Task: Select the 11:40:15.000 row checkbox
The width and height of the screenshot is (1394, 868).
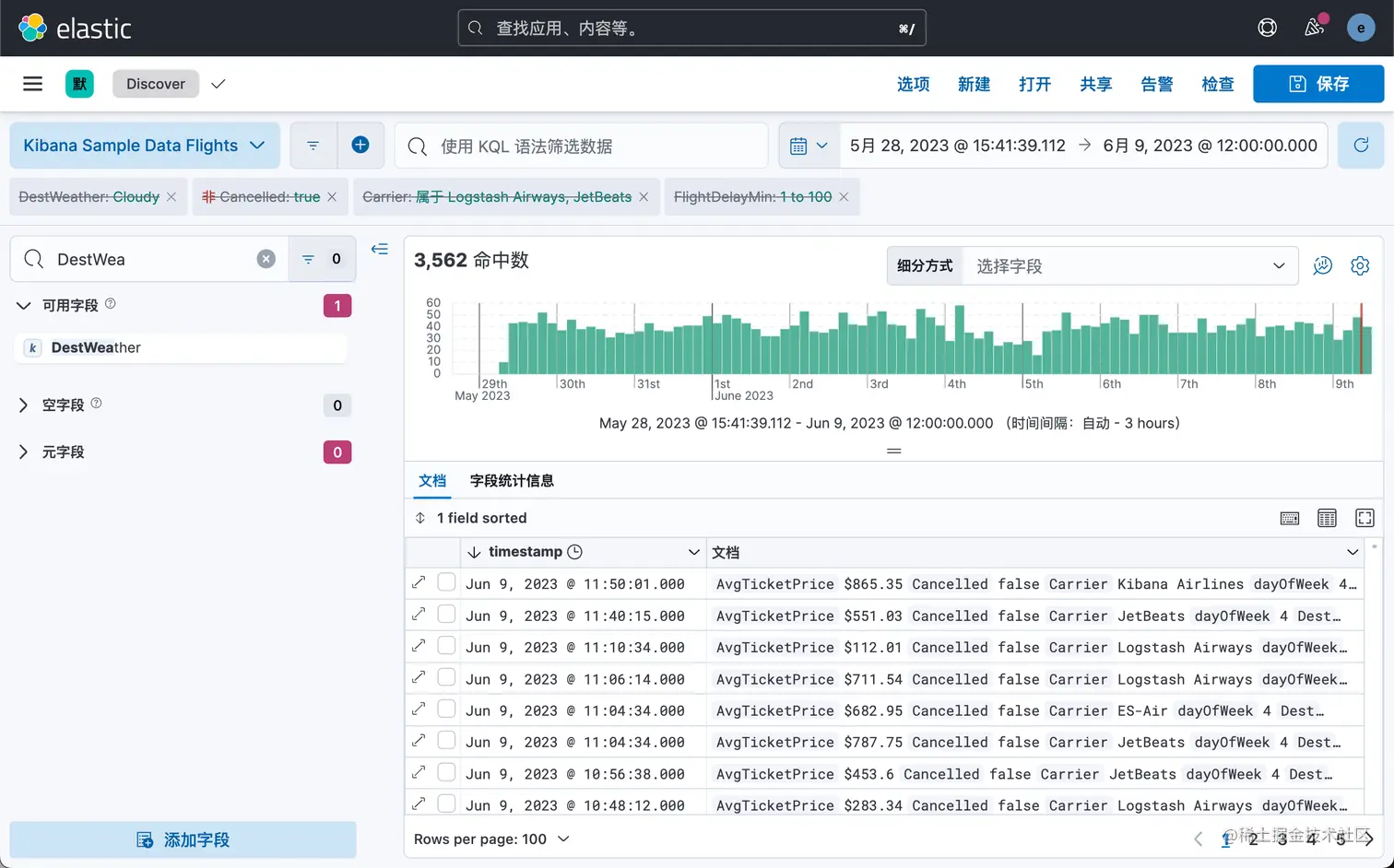Action: 446,614
